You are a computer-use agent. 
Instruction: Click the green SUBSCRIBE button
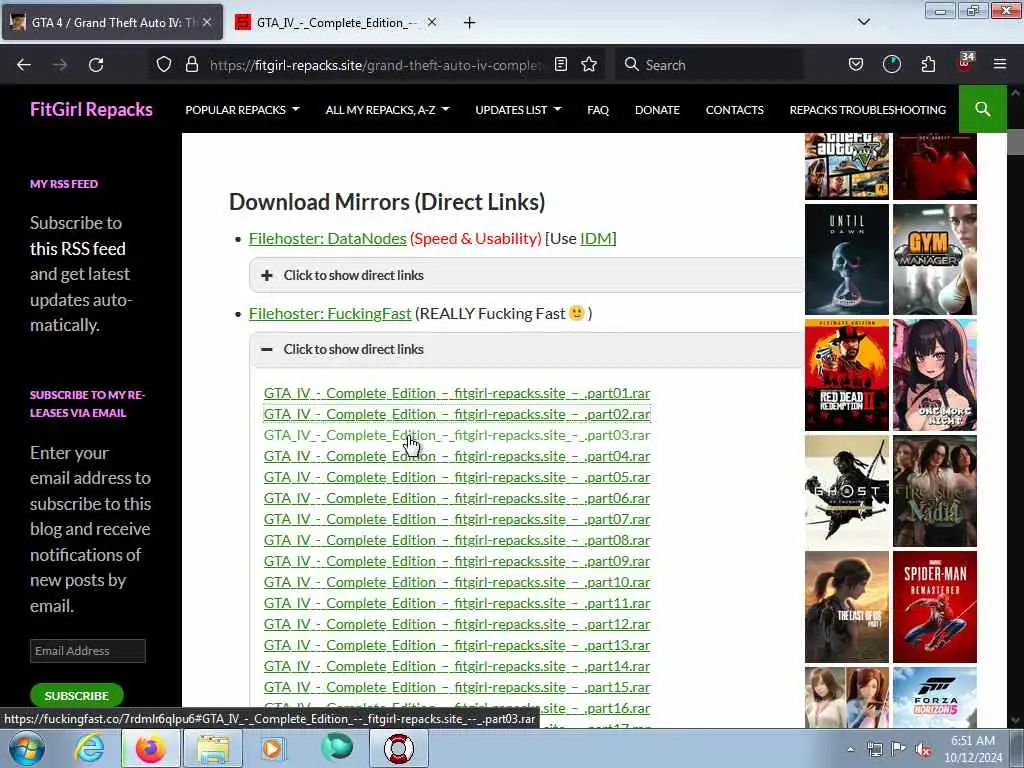pos(76,696)
